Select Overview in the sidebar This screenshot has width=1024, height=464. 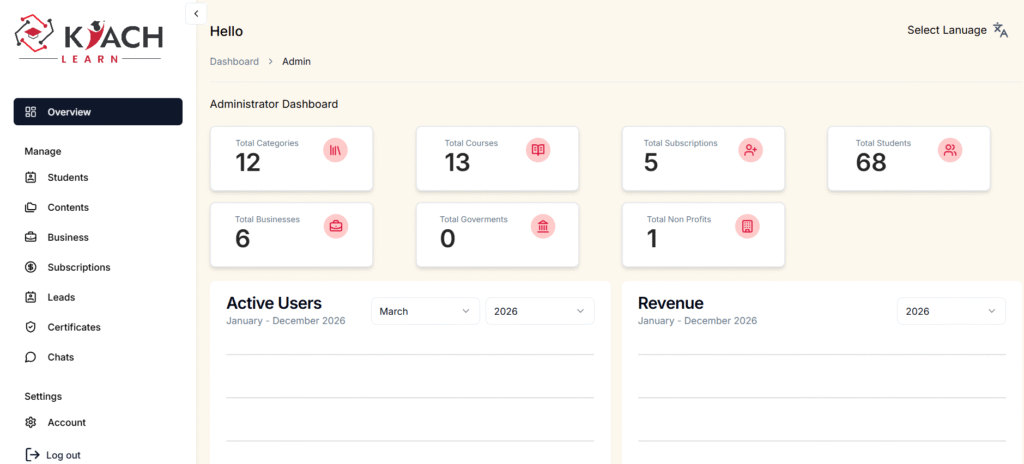[x=98, y=112]
